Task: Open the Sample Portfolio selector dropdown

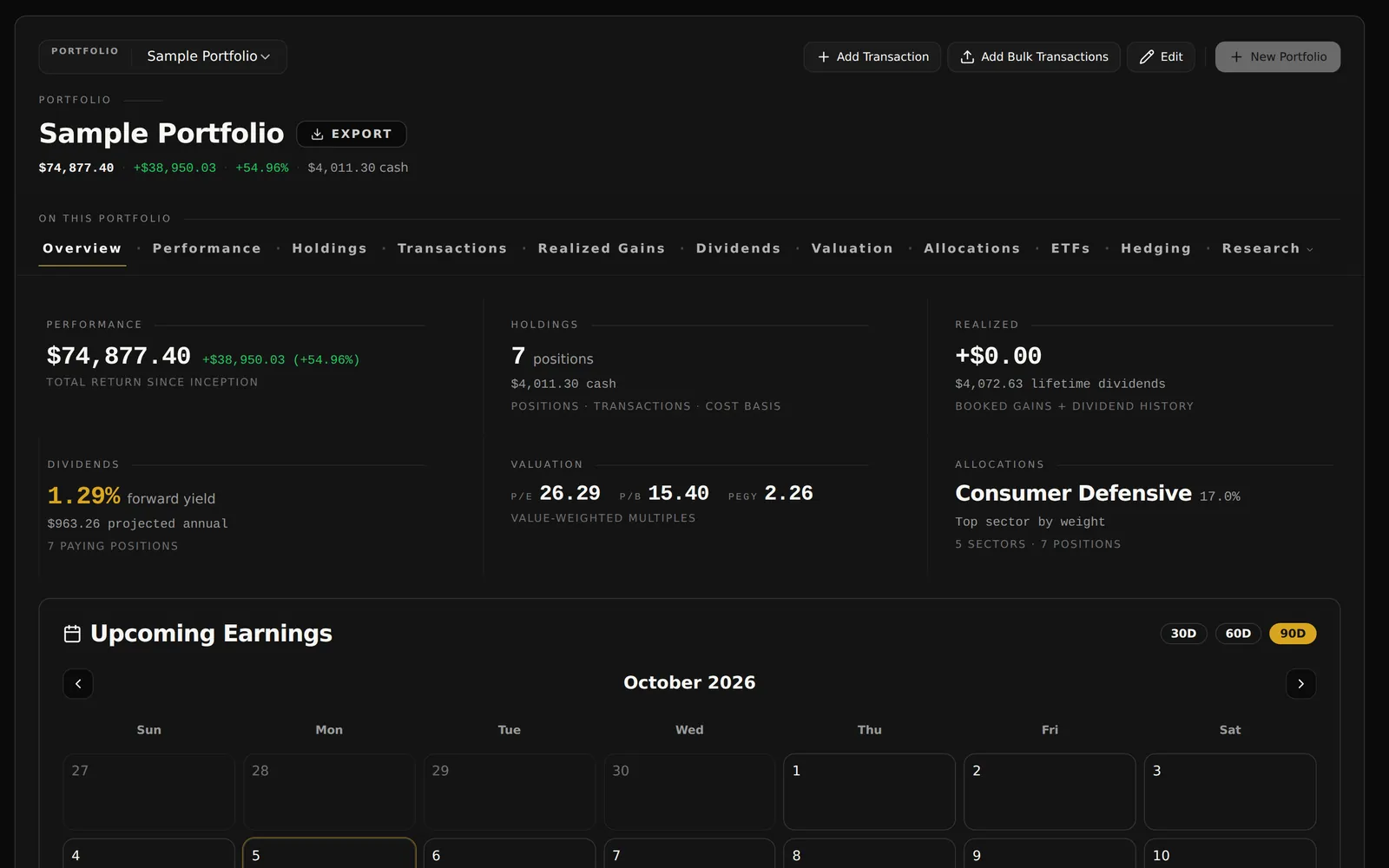Action: coord(208,56)
